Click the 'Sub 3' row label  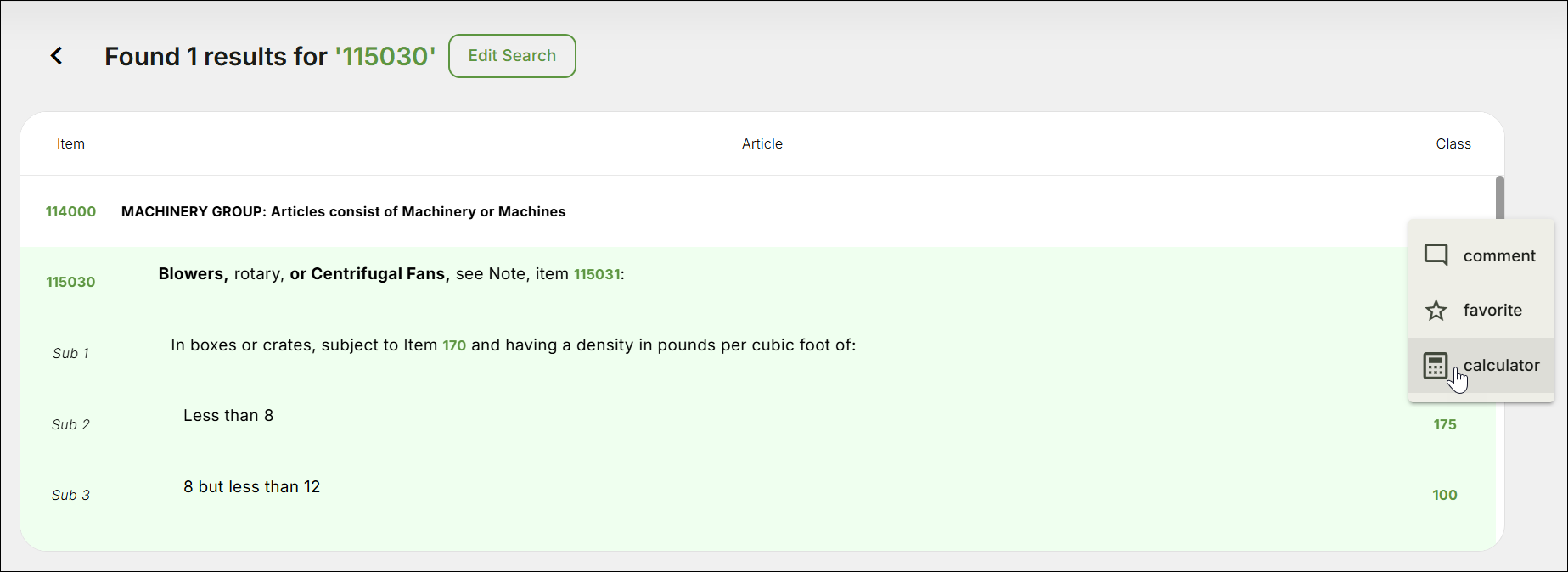70,495
